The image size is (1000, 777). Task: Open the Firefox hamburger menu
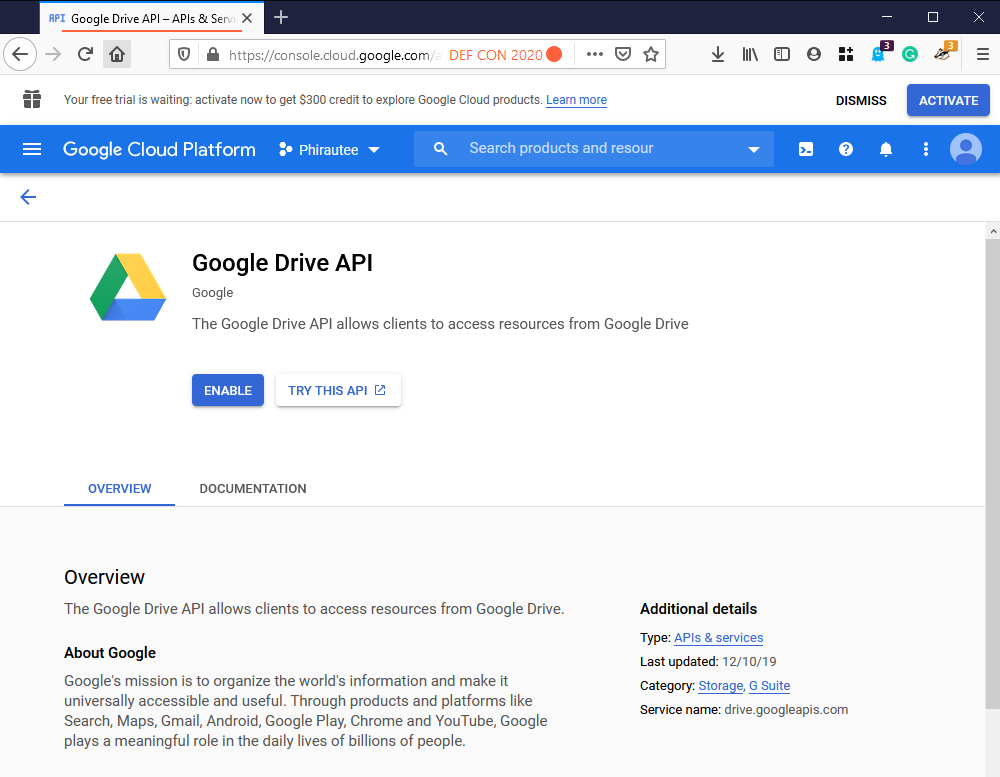pos(983,54)
